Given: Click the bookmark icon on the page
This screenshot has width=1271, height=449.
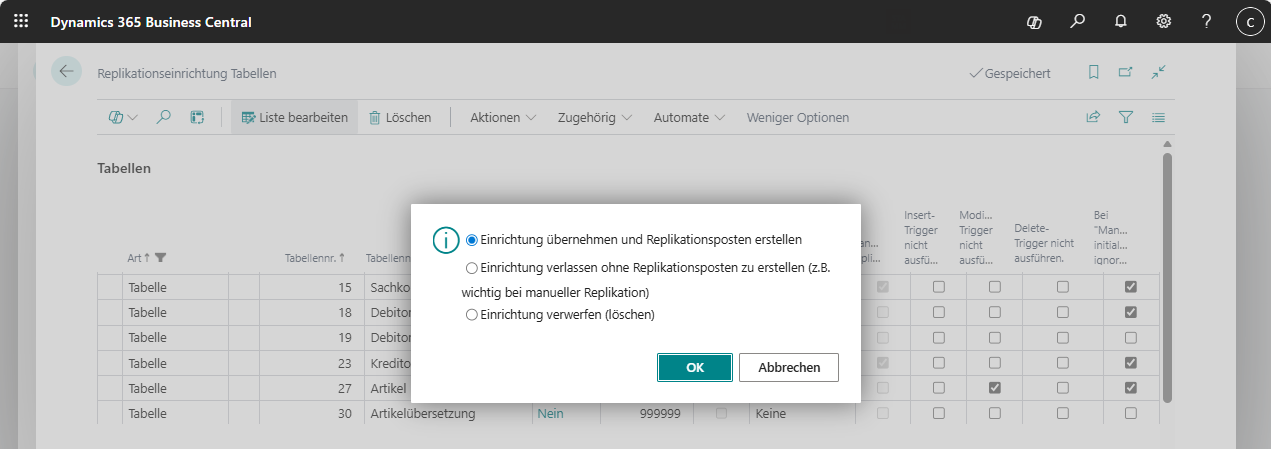Looking at the screenshot, I should (x=1094, y=72).
